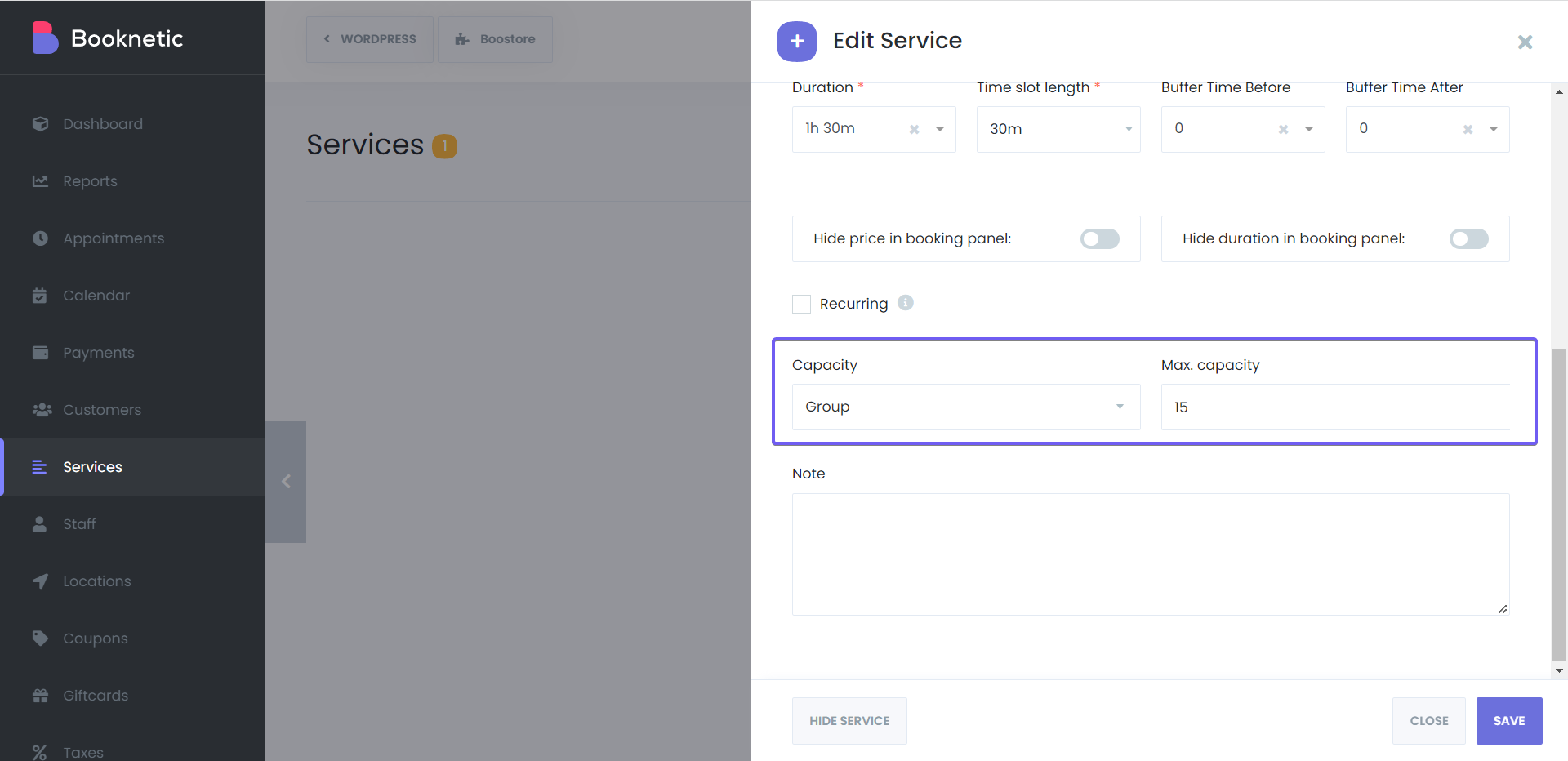This screenshot has width=1568, height=761.
Task: Click the Services list icon
Action: [x=39, y=467]
